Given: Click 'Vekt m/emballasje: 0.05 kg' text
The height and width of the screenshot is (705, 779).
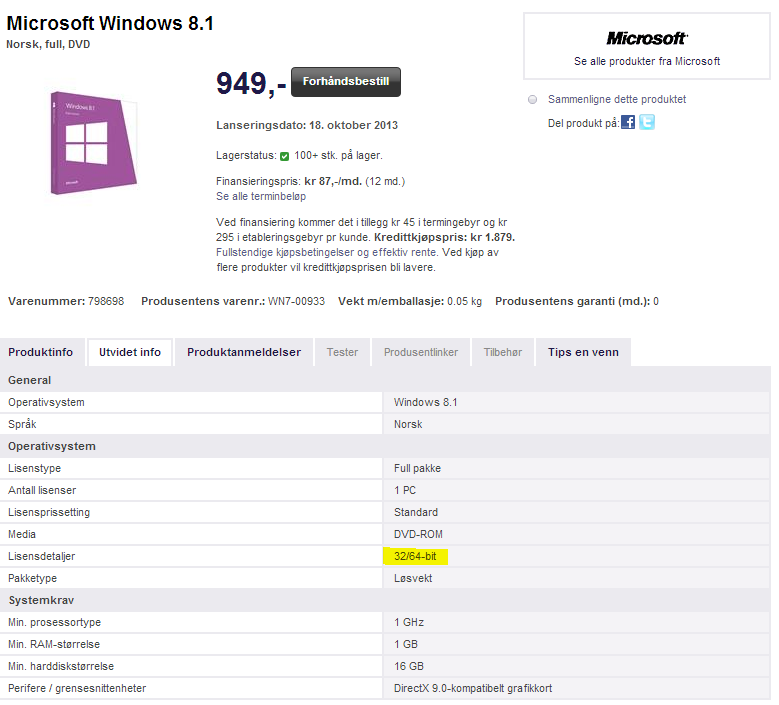Looking at the screenshot, I should [410, 301].
